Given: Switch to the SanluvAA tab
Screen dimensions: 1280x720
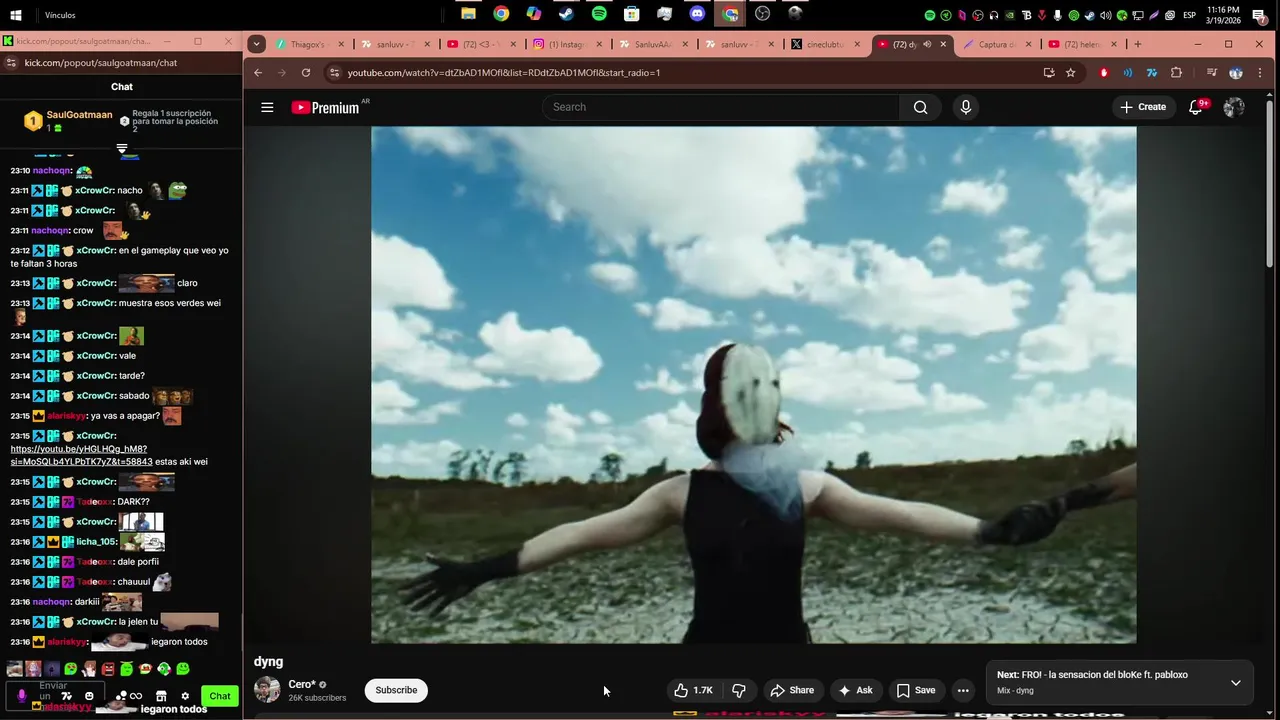Looking at the screenshot, I should 653,44.
